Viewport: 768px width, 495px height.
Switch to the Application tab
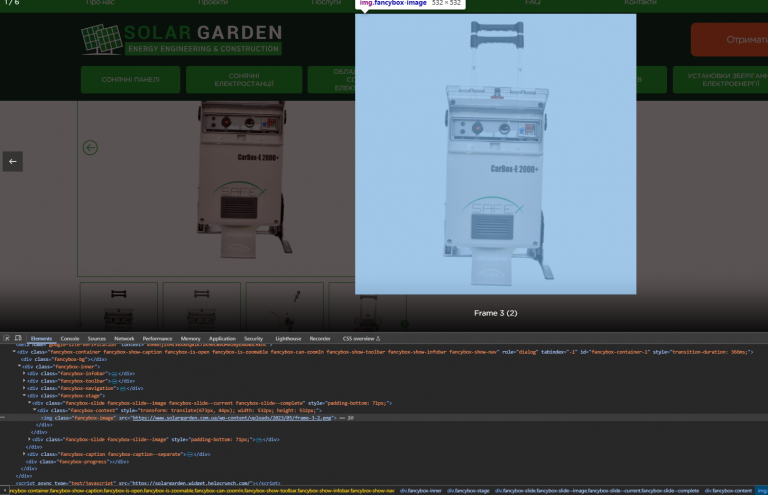click(x=222, y=338)
